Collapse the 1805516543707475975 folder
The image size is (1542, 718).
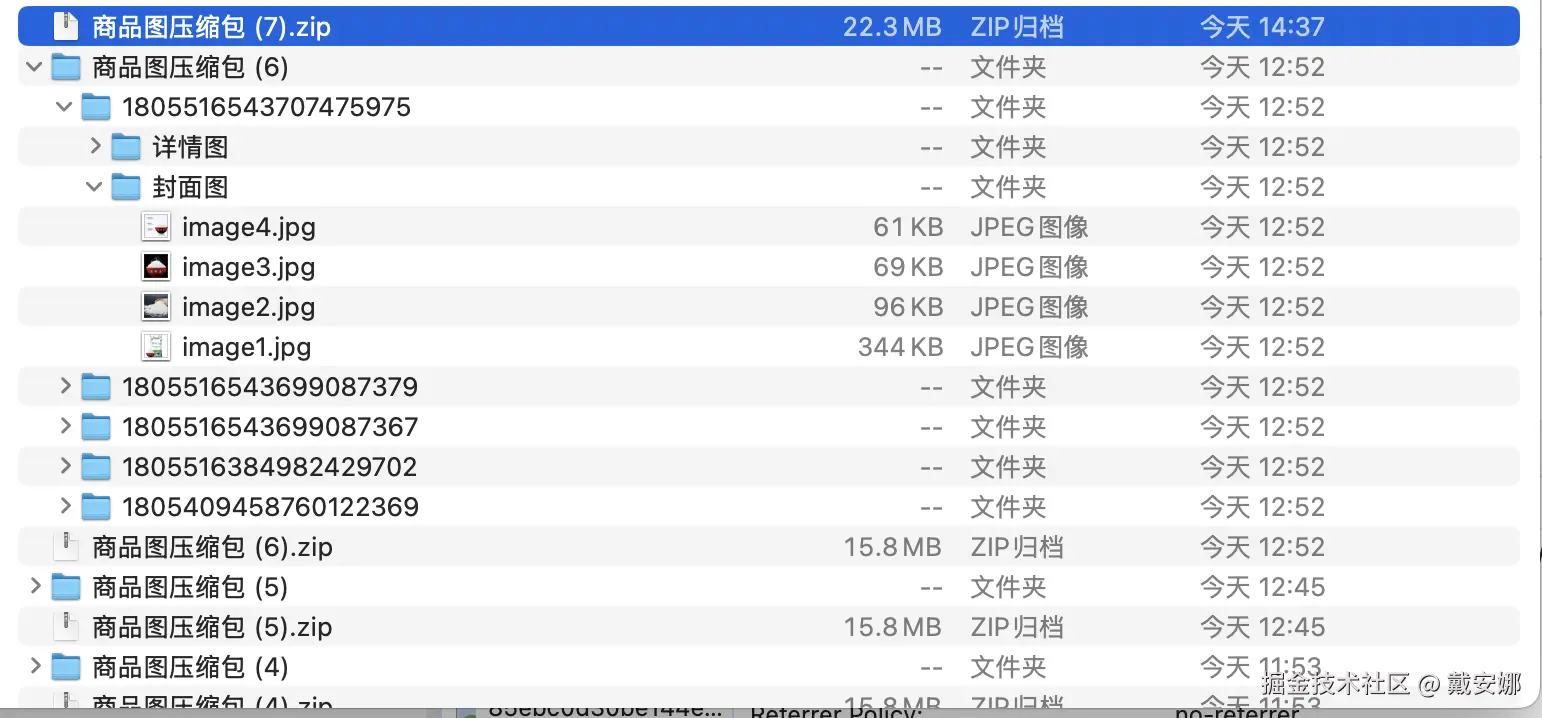(65, 107)
